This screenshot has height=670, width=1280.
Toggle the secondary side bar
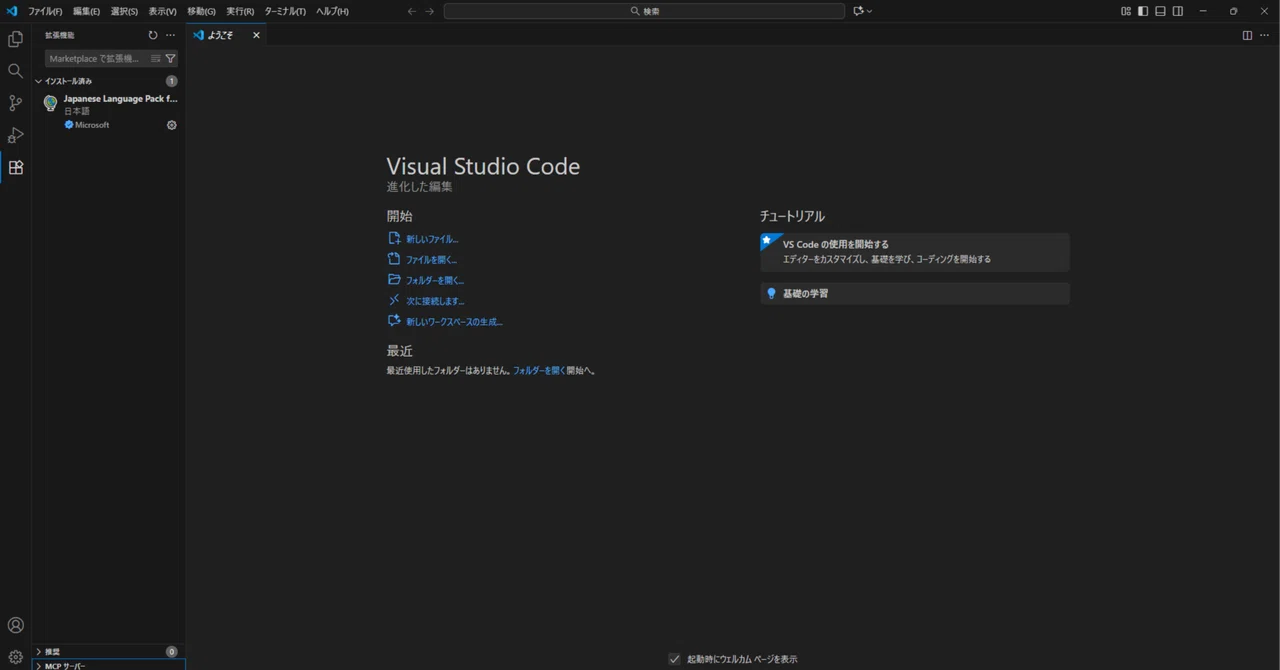[x=1178, y=11]
